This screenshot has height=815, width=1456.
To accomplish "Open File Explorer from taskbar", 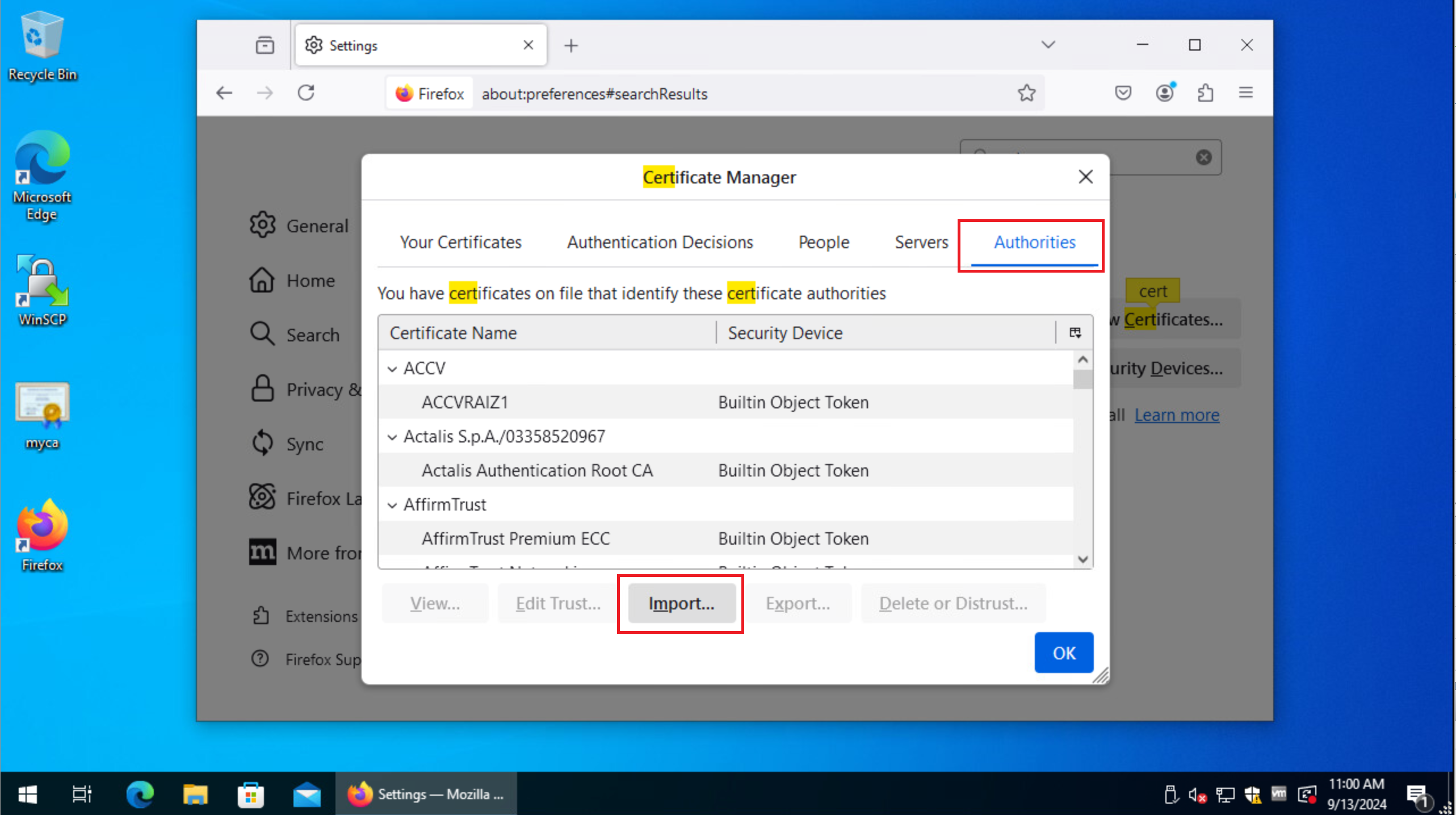I will [x=195, y=794].
